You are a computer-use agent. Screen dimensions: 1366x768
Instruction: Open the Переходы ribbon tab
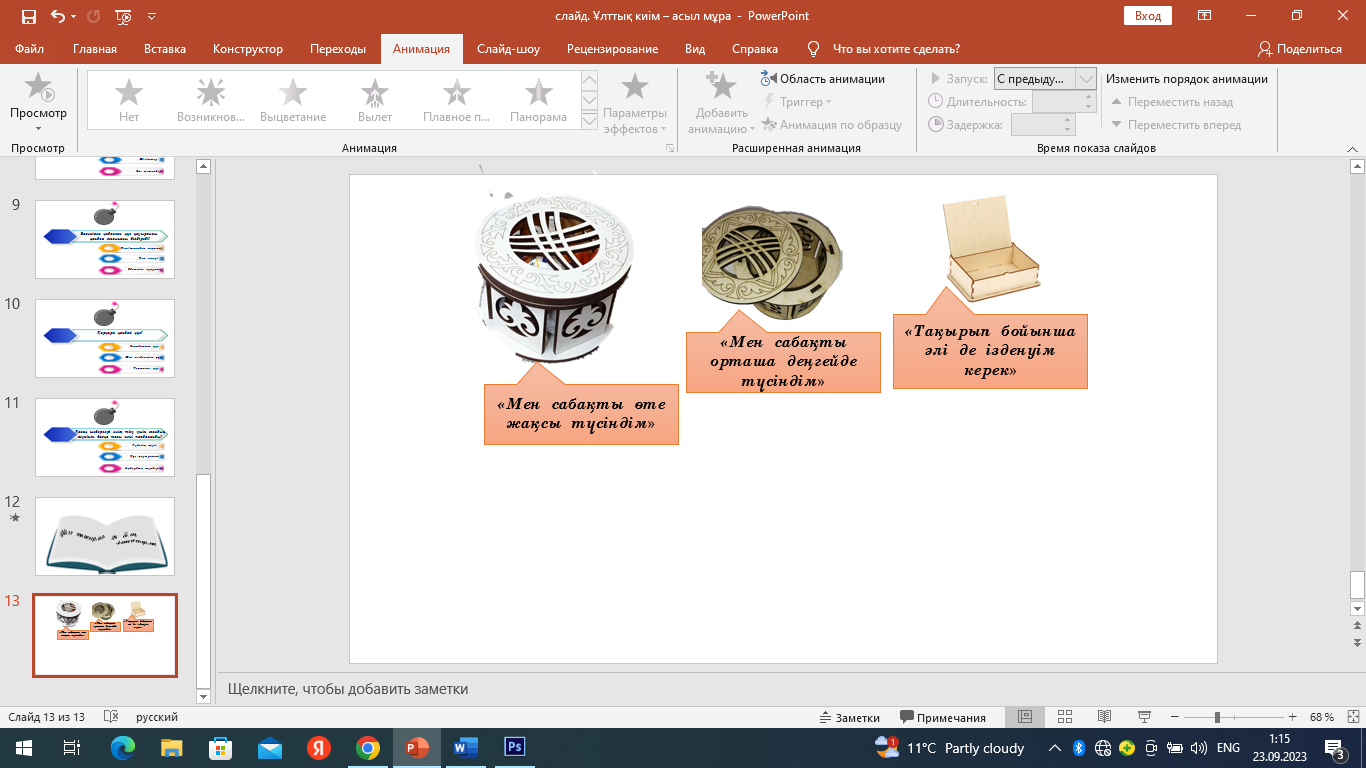point(337,49)
